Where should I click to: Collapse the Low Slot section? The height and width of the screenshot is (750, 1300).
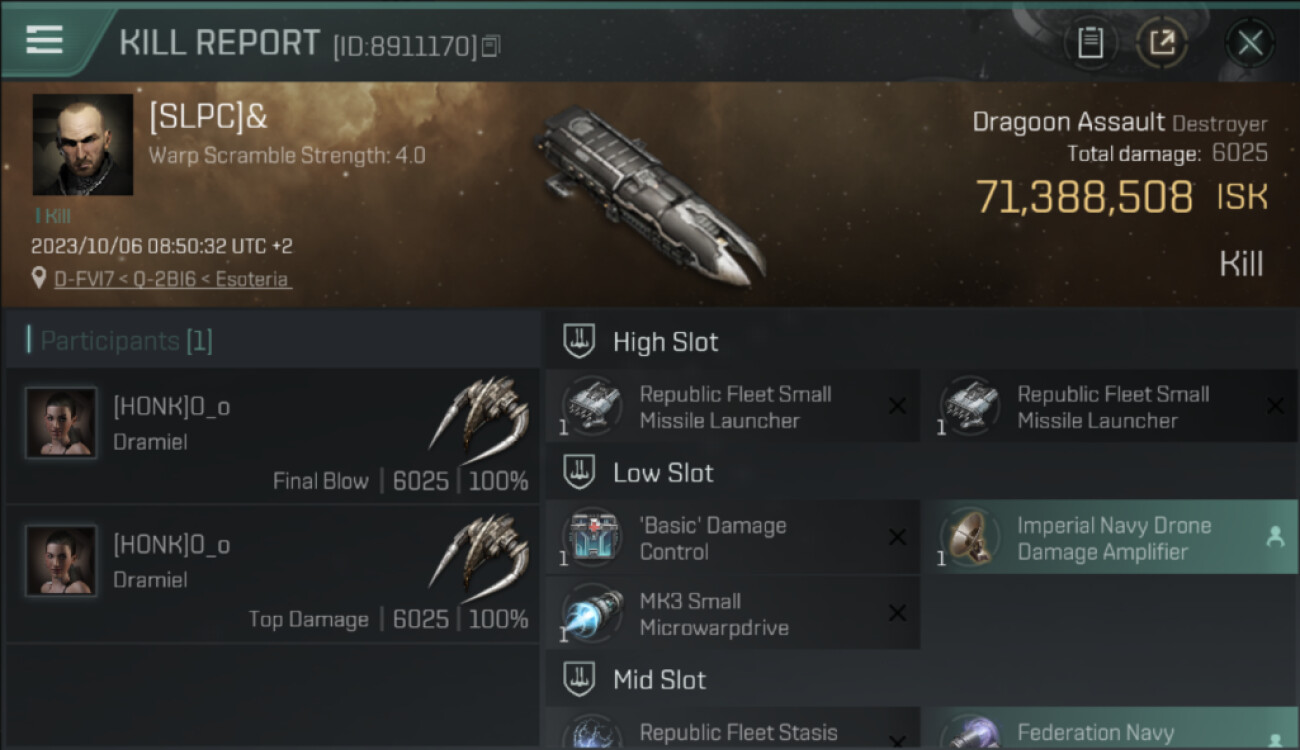tap(580, 473)
